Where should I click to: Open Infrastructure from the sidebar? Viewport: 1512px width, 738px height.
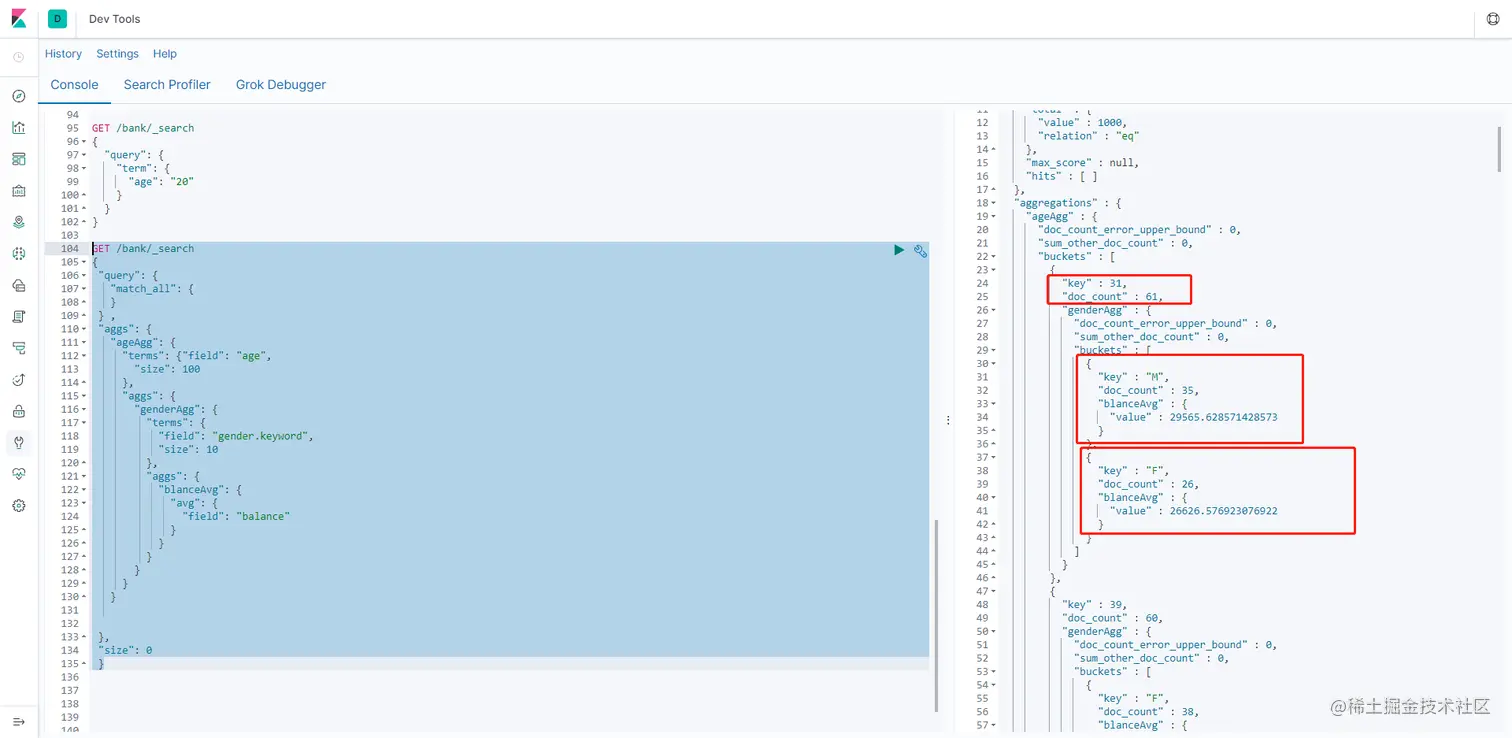(x=18, y=285)
